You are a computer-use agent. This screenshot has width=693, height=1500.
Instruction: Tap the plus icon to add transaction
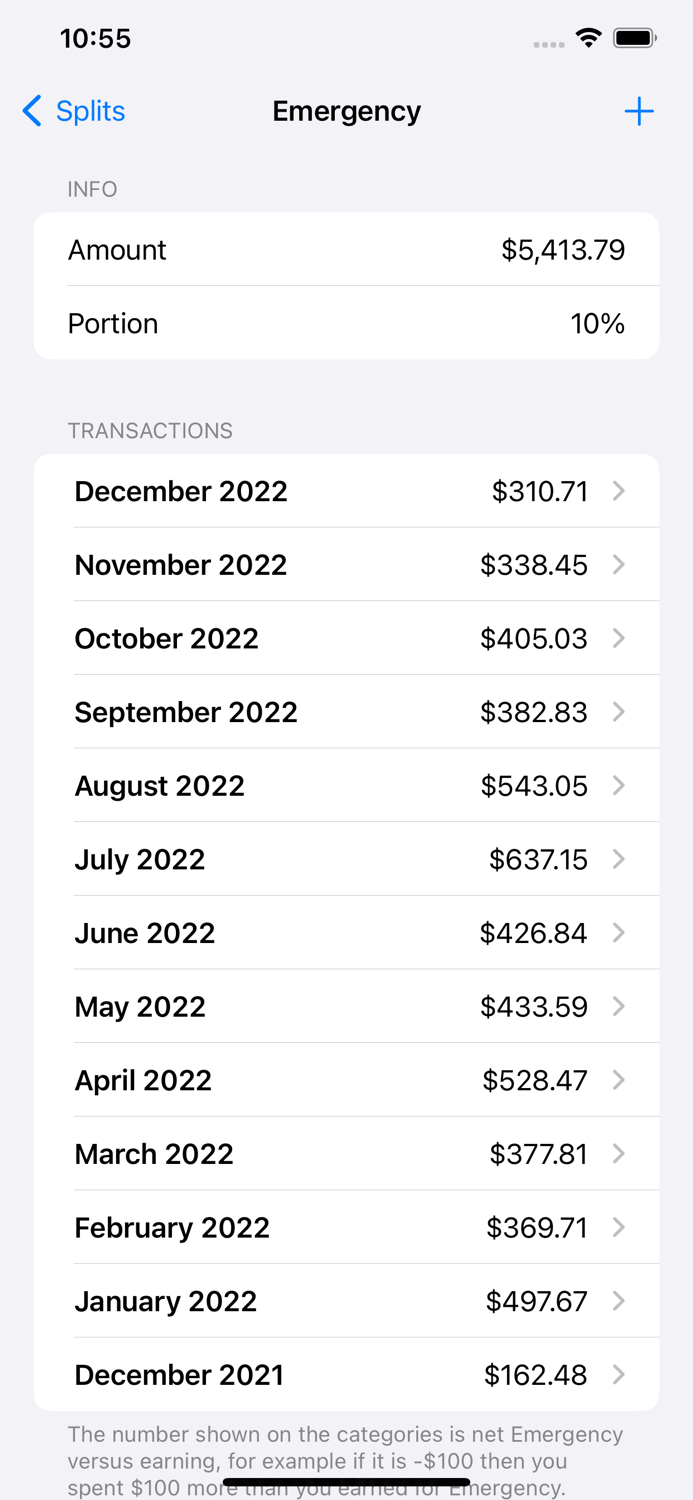pyautogui.click(x=639, y=111)
